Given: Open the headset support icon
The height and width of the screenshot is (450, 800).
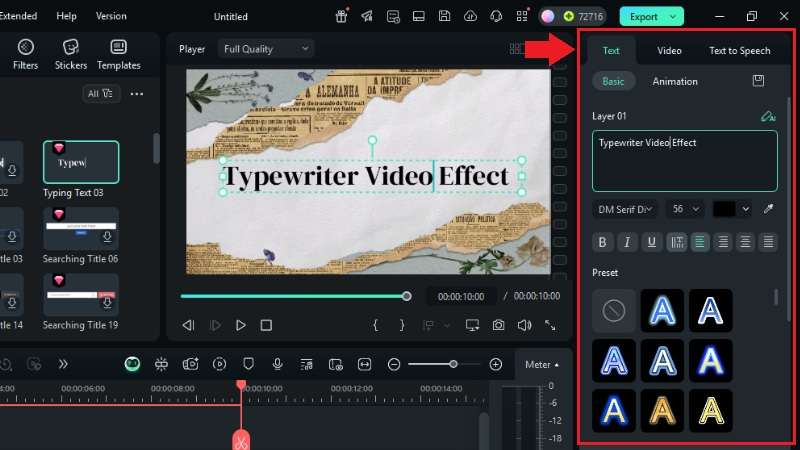Looking at the screenshot, I should pyautogui.click(x=496, y=16).
